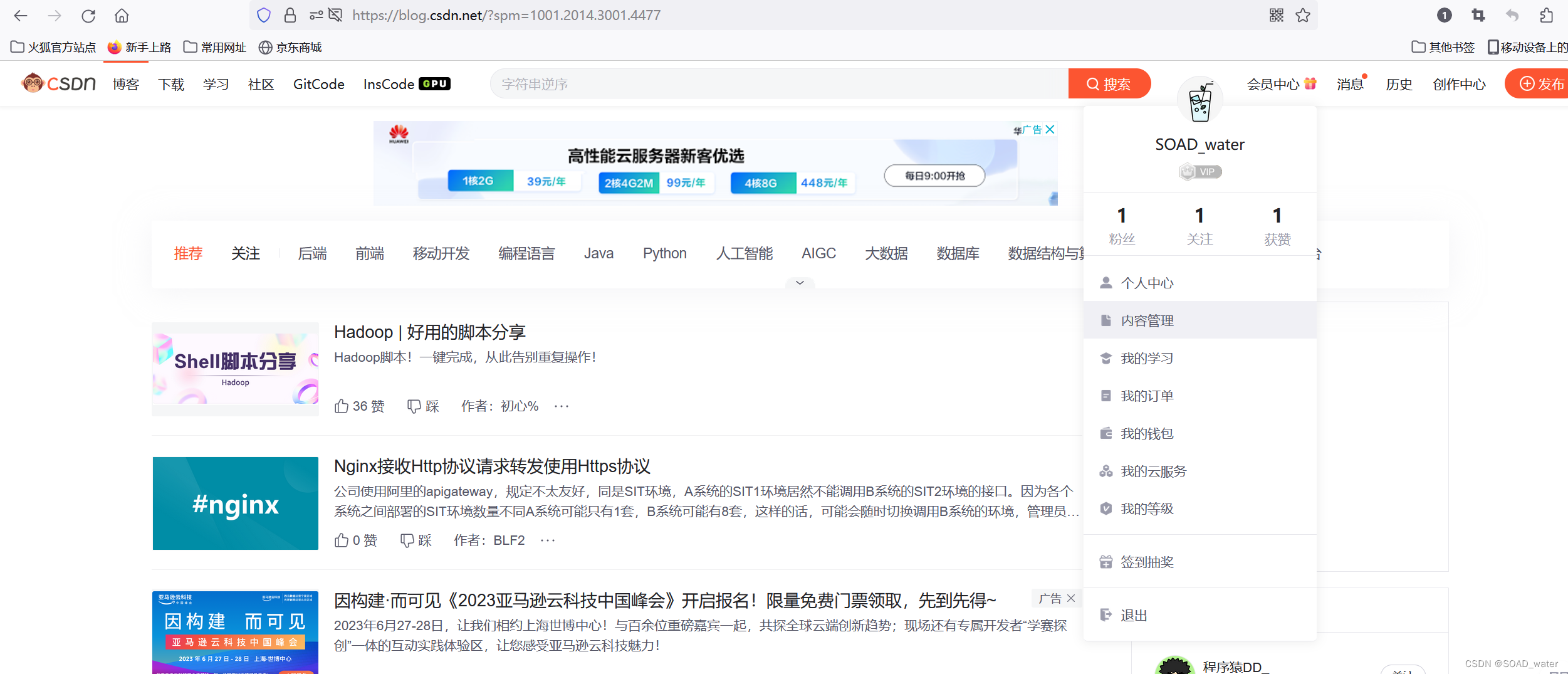Image resolution: width=1568 pixels, height=674 pixels.
Task: Open the Nginx接收Http协议 article title
Action: click(492, 466)
